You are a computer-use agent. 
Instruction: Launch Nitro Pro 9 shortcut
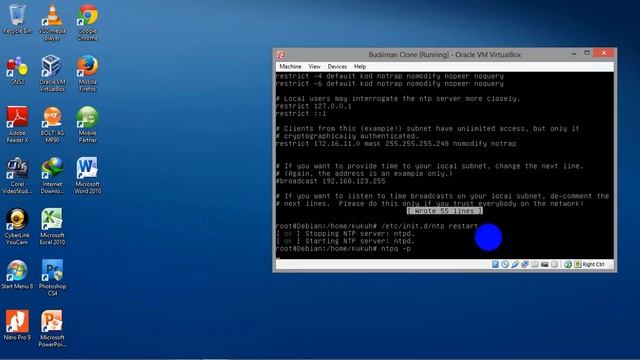pos(17,325)
